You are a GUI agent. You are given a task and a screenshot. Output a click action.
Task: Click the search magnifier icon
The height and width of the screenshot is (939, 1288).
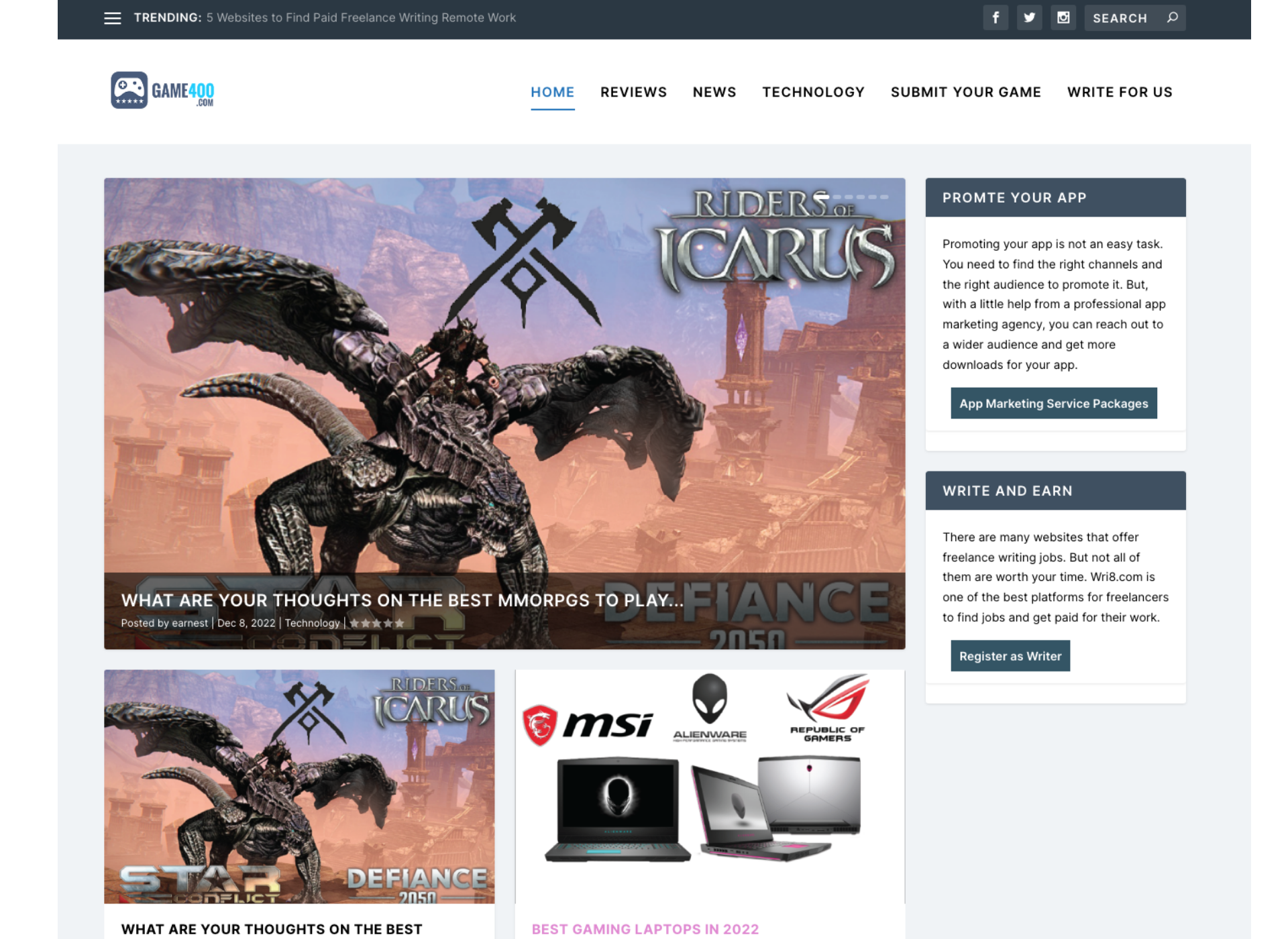pos(1173,17)
